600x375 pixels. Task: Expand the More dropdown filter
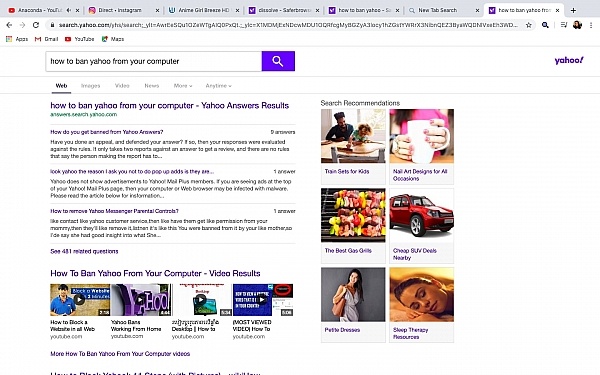pos(183,86)
